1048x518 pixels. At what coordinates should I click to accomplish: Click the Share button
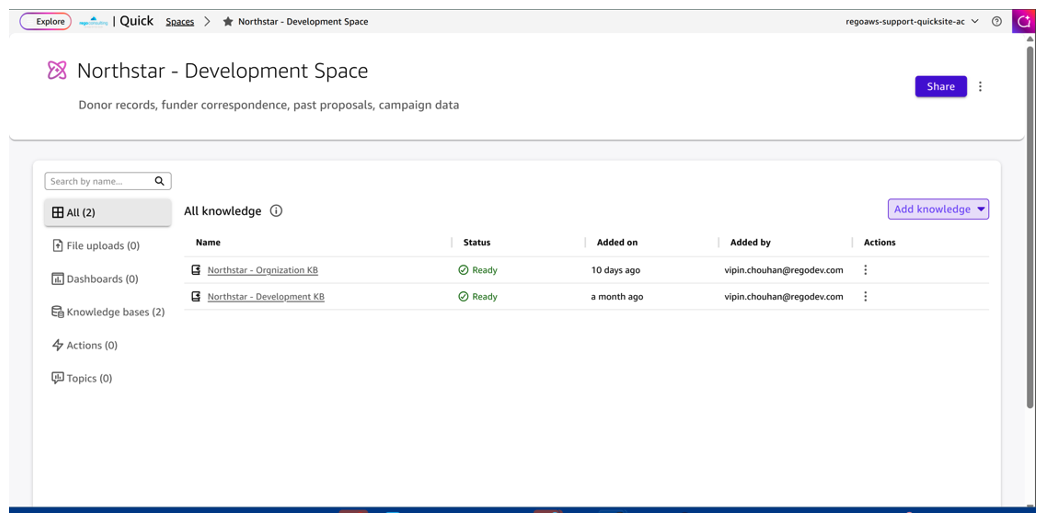(940, 86)
